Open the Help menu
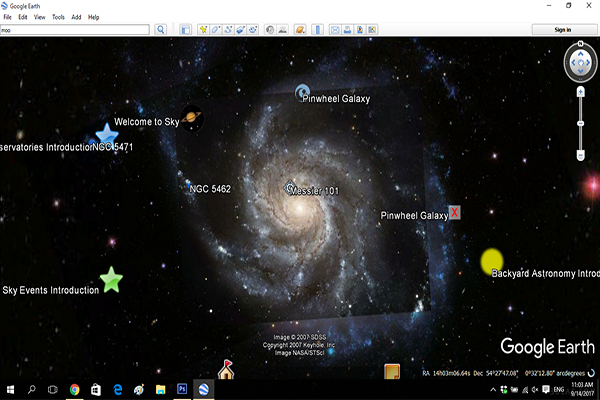Image resolution: width=600 pixels, height=400 pixels. point(93,17)
